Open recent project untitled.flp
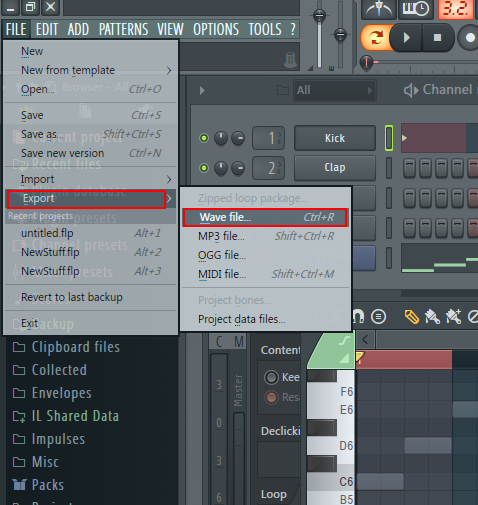 [90, 233]
